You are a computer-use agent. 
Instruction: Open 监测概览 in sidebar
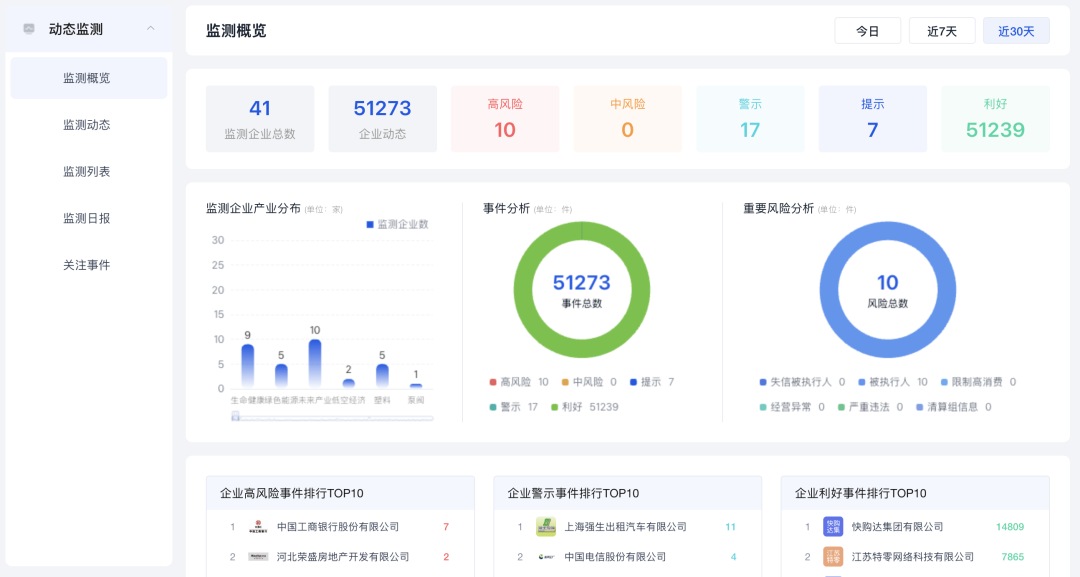click(89, 78)
